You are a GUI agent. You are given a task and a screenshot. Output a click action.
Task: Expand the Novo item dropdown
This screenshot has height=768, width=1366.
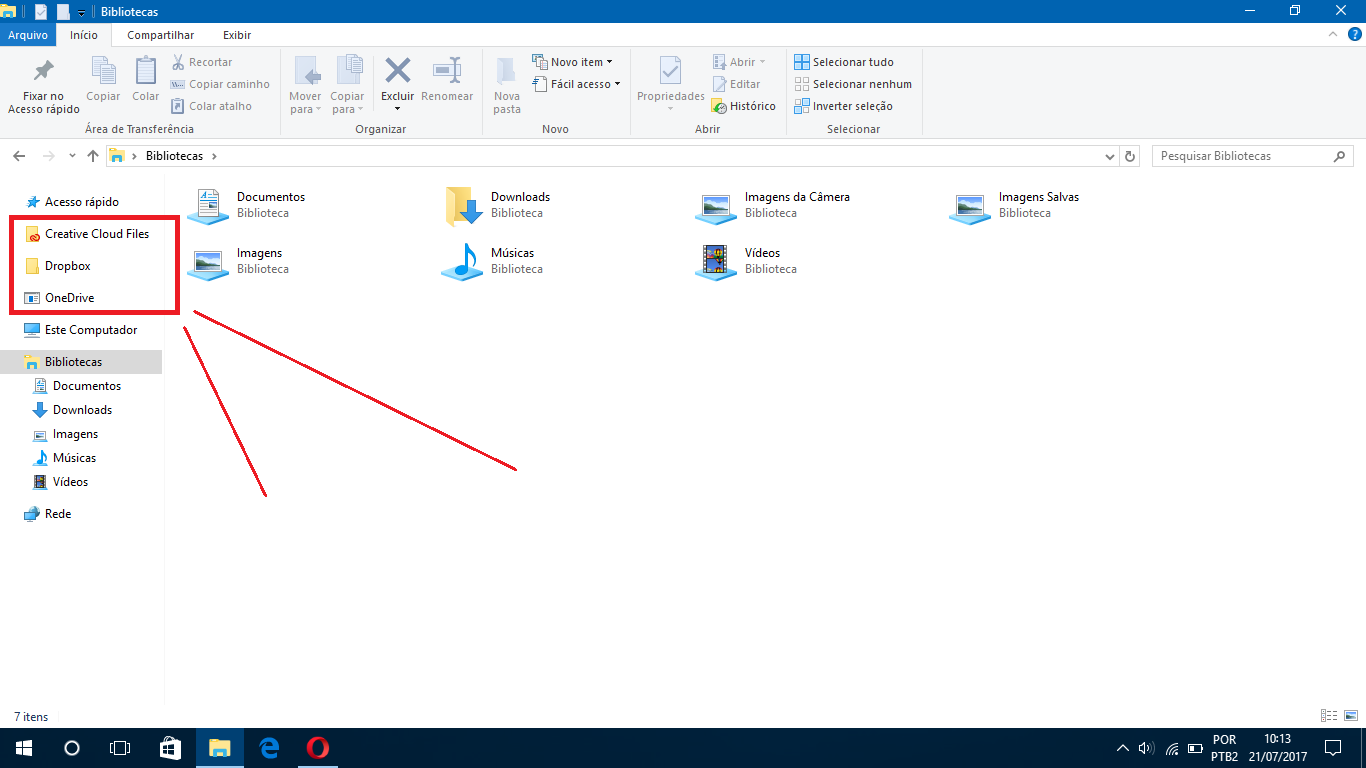pyautogui.click(x=573, y=62)
